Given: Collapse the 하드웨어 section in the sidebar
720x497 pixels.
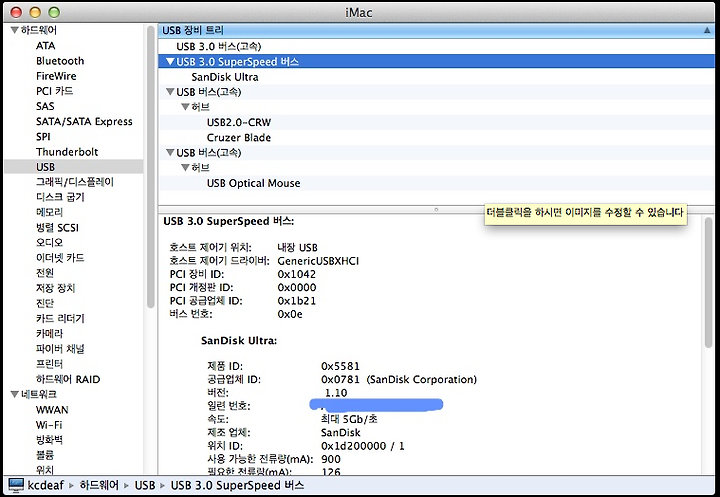Looking at the screenshot, I should coord(14,30).
